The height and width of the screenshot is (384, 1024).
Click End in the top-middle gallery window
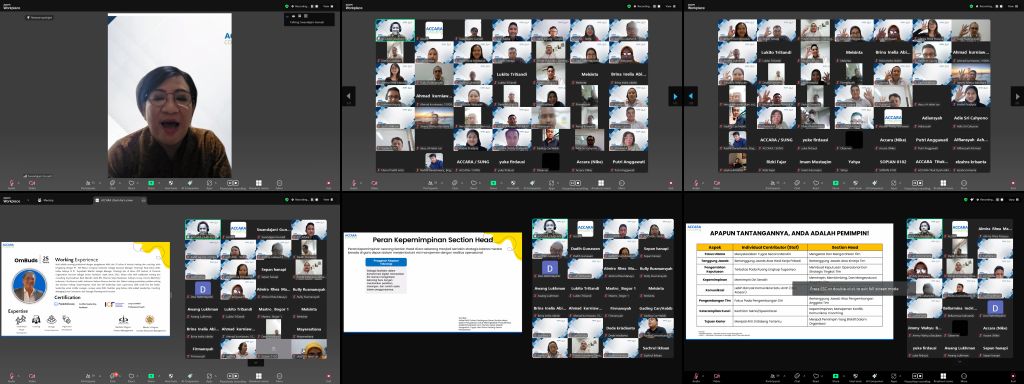(x=670, y=184)
